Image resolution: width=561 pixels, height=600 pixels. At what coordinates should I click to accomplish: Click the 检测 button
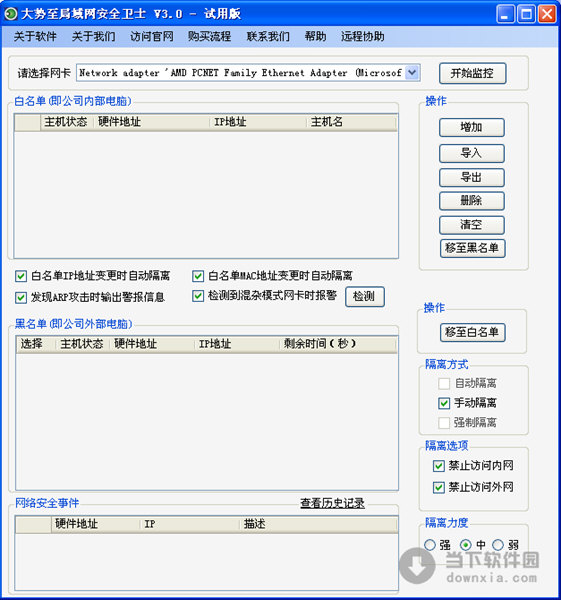tap(365, 297)
